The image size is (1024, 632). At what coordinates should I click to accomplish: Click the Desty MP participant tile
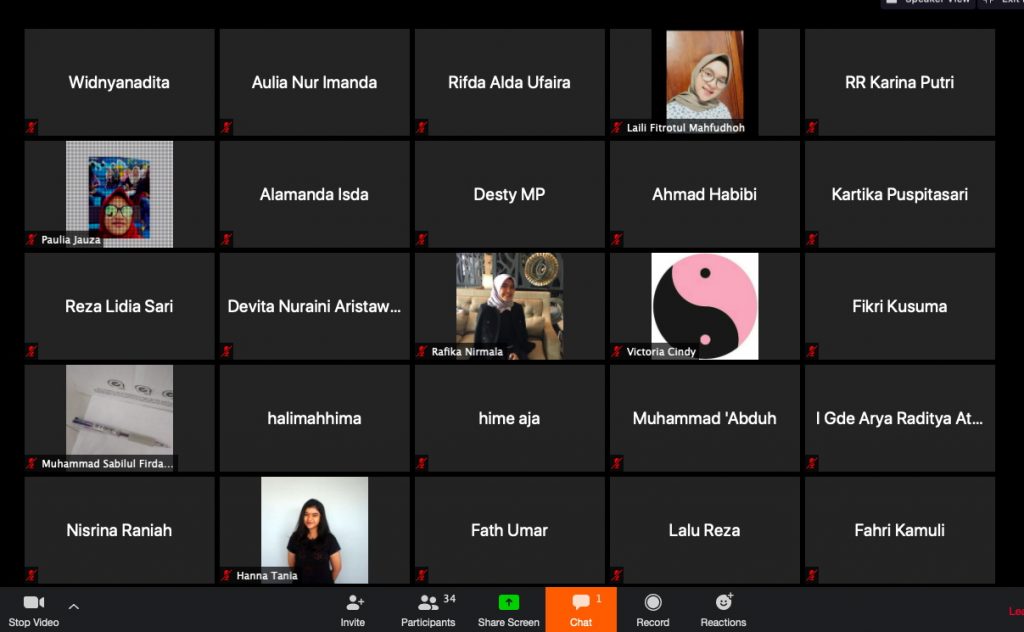pos(509,194)
